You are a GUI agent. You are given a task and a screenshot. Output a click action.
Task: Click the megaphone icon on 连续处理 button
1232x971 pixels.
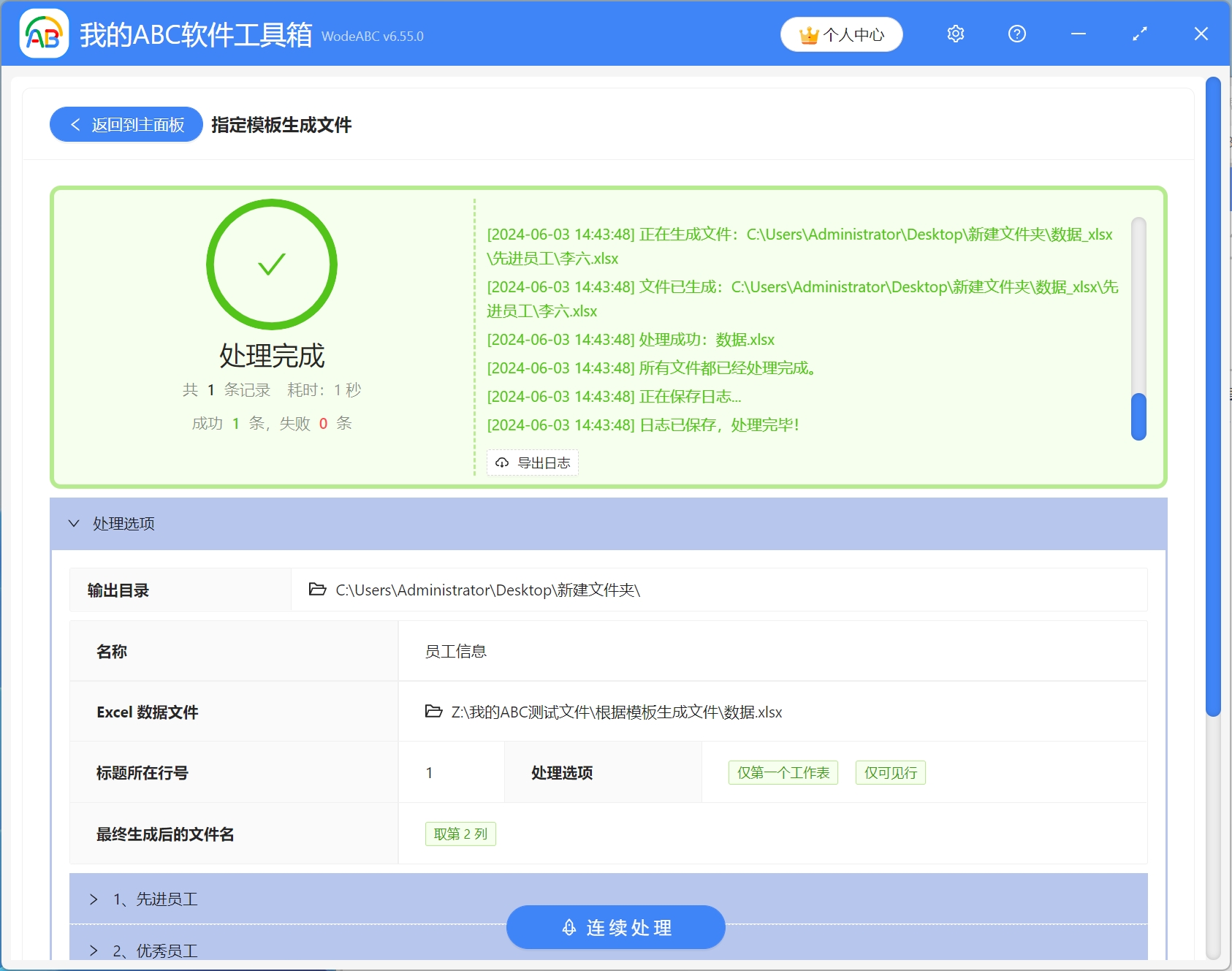(569, 926)
